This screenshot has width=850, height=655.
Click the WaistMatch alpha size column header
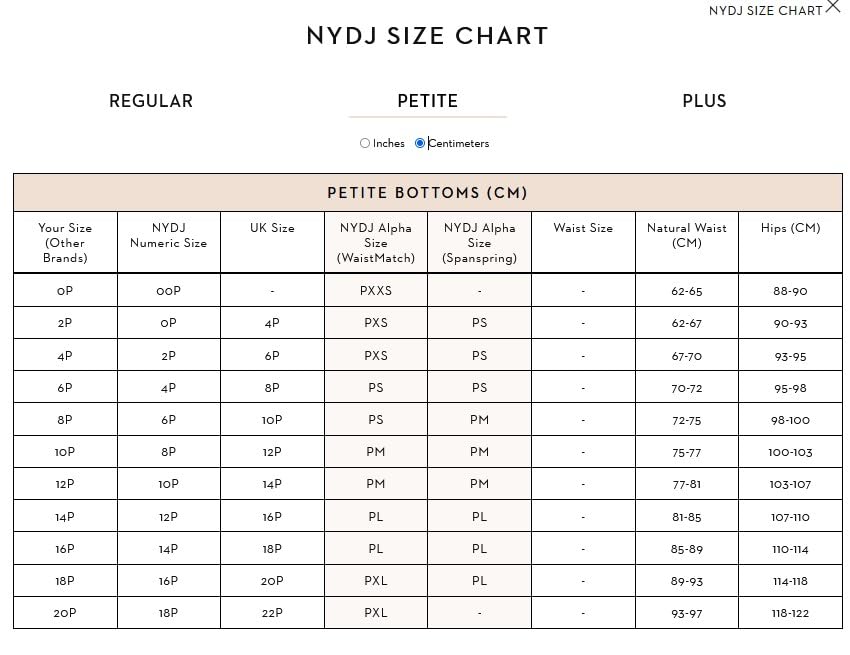[x=376, y=242]
